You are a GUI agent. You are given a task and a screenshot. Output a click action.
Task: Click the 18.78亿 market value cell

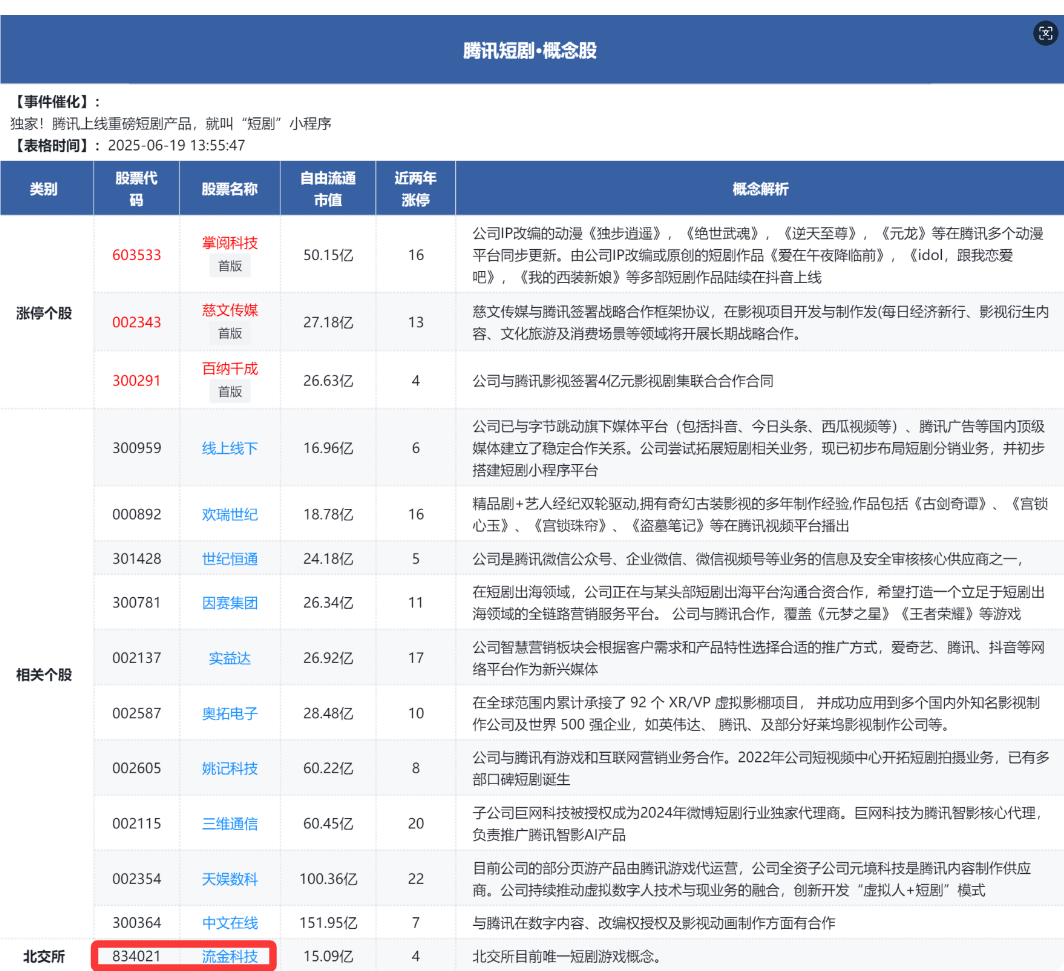tap(328, 514)
